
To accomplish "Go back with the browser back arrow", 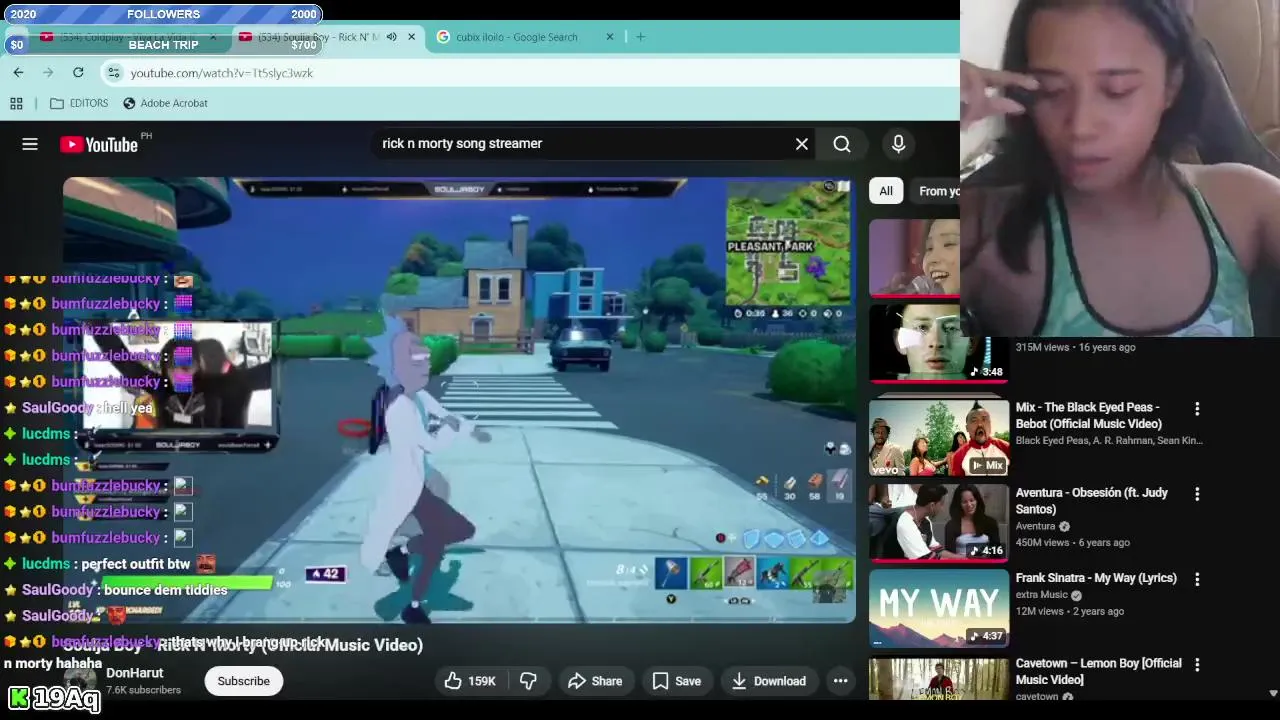I will coord(18,72).
